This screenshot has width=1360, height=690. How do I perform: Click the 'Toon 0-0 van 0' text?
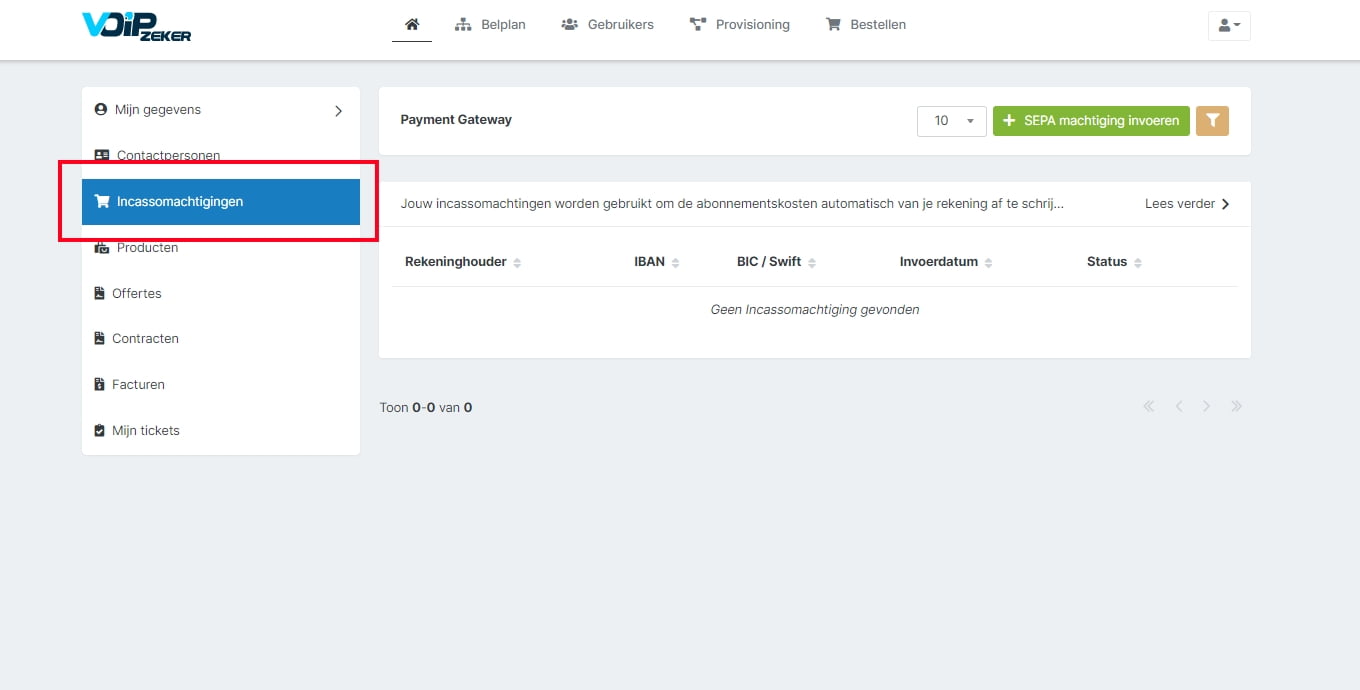426,408
